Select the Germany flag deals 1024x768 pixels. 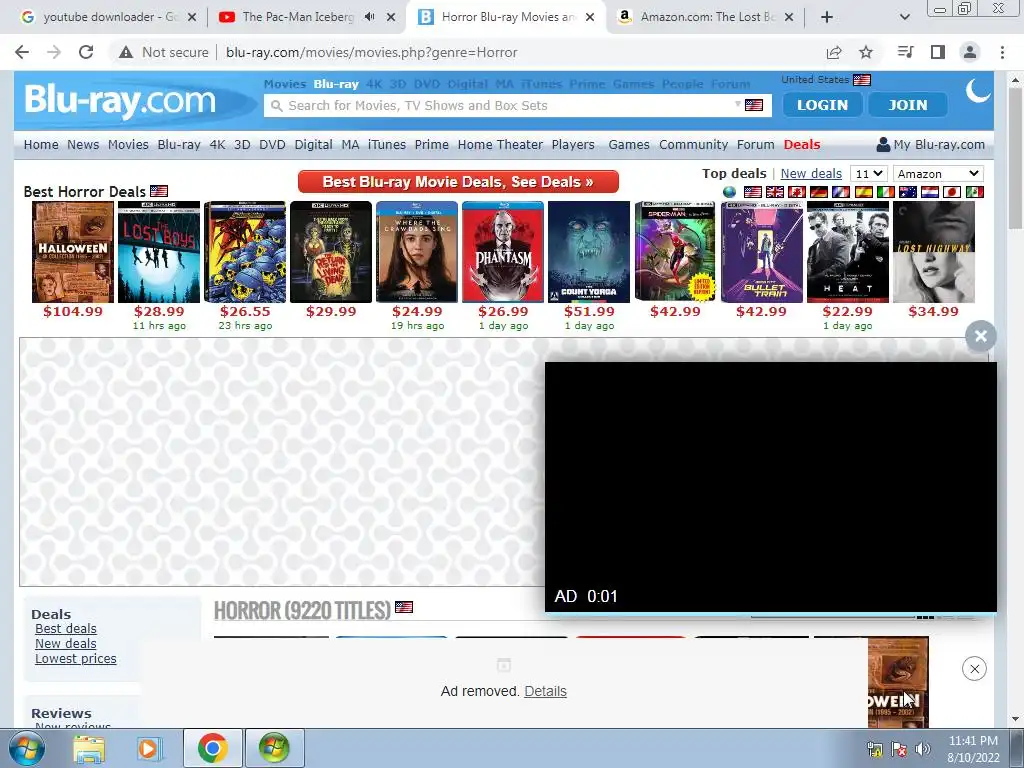819,192
